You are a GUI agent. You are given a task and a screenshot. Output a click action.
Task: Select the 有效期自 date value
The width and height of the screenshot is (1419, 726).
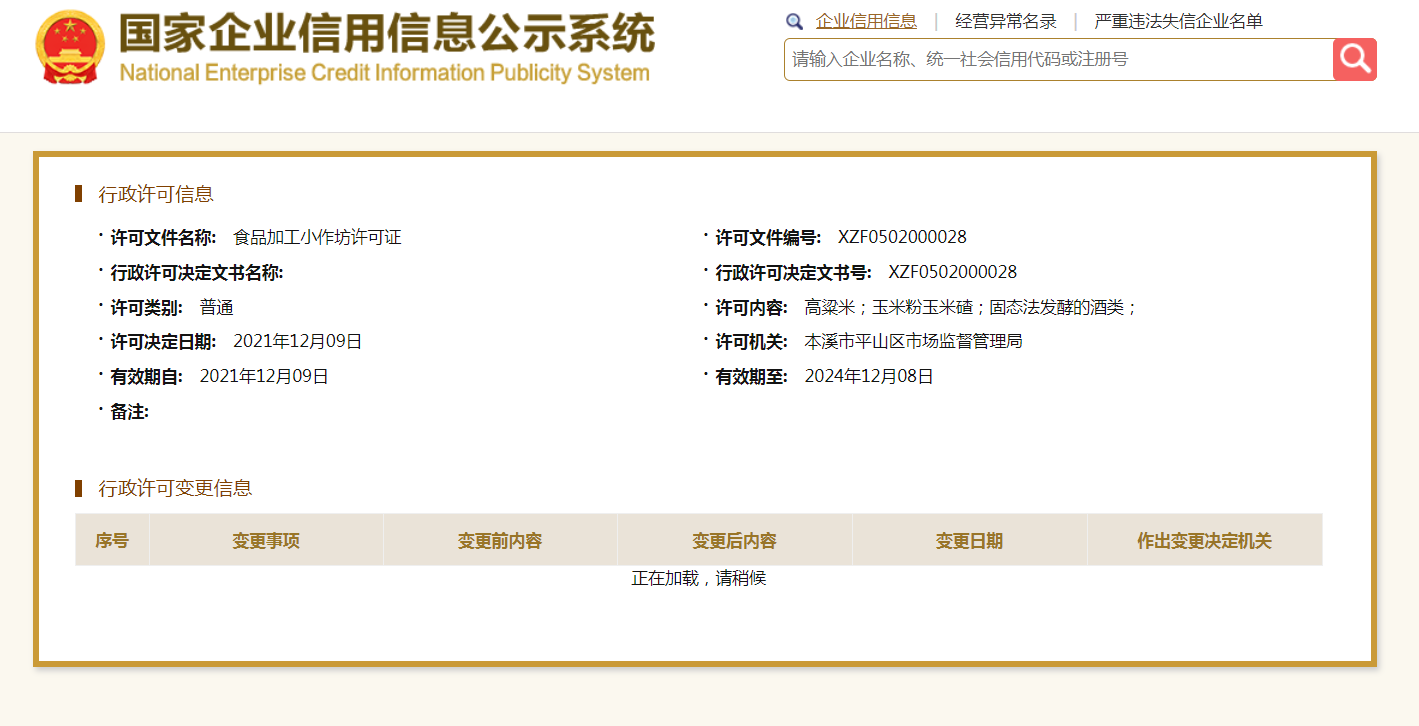(264, 376)
